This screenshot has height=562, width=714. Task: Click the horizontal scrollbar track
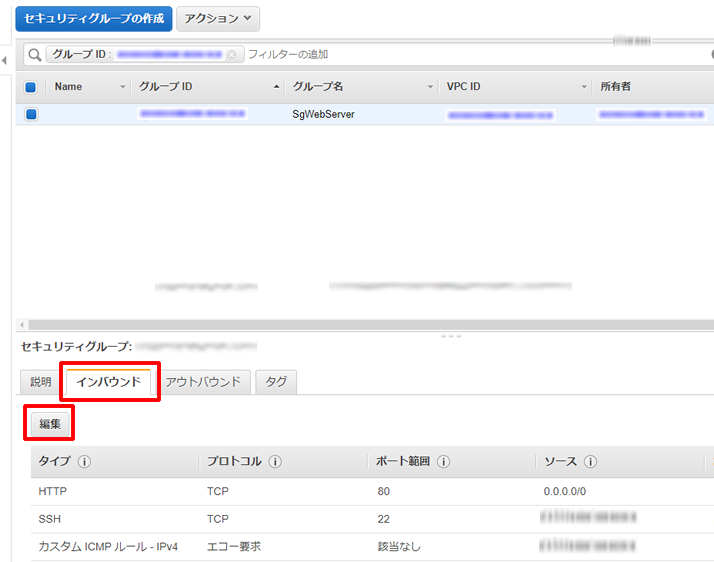pyautogui.click(x=371, y=325)
